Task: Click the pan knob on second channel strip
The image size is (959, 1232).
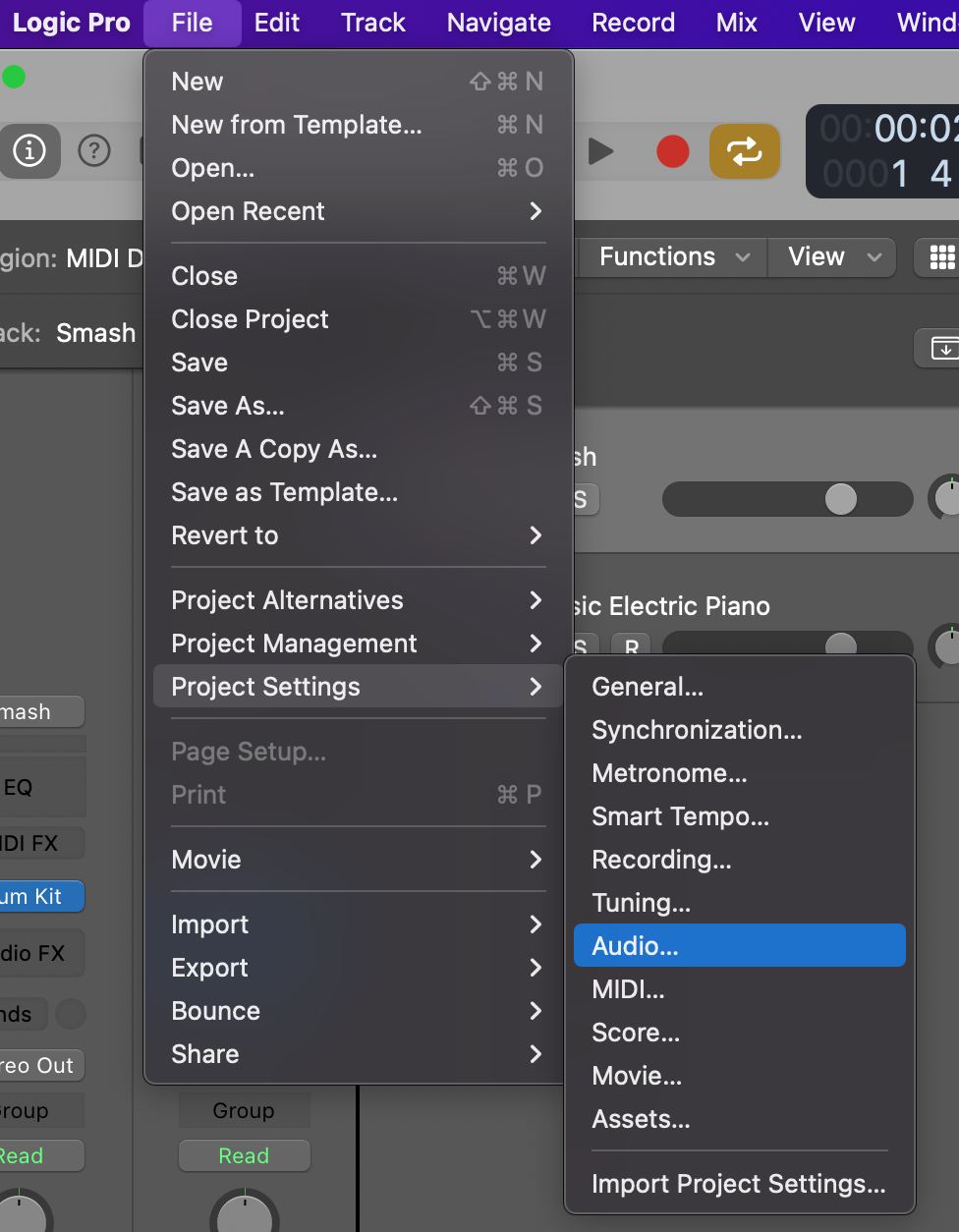Action: coord(245,1212)
